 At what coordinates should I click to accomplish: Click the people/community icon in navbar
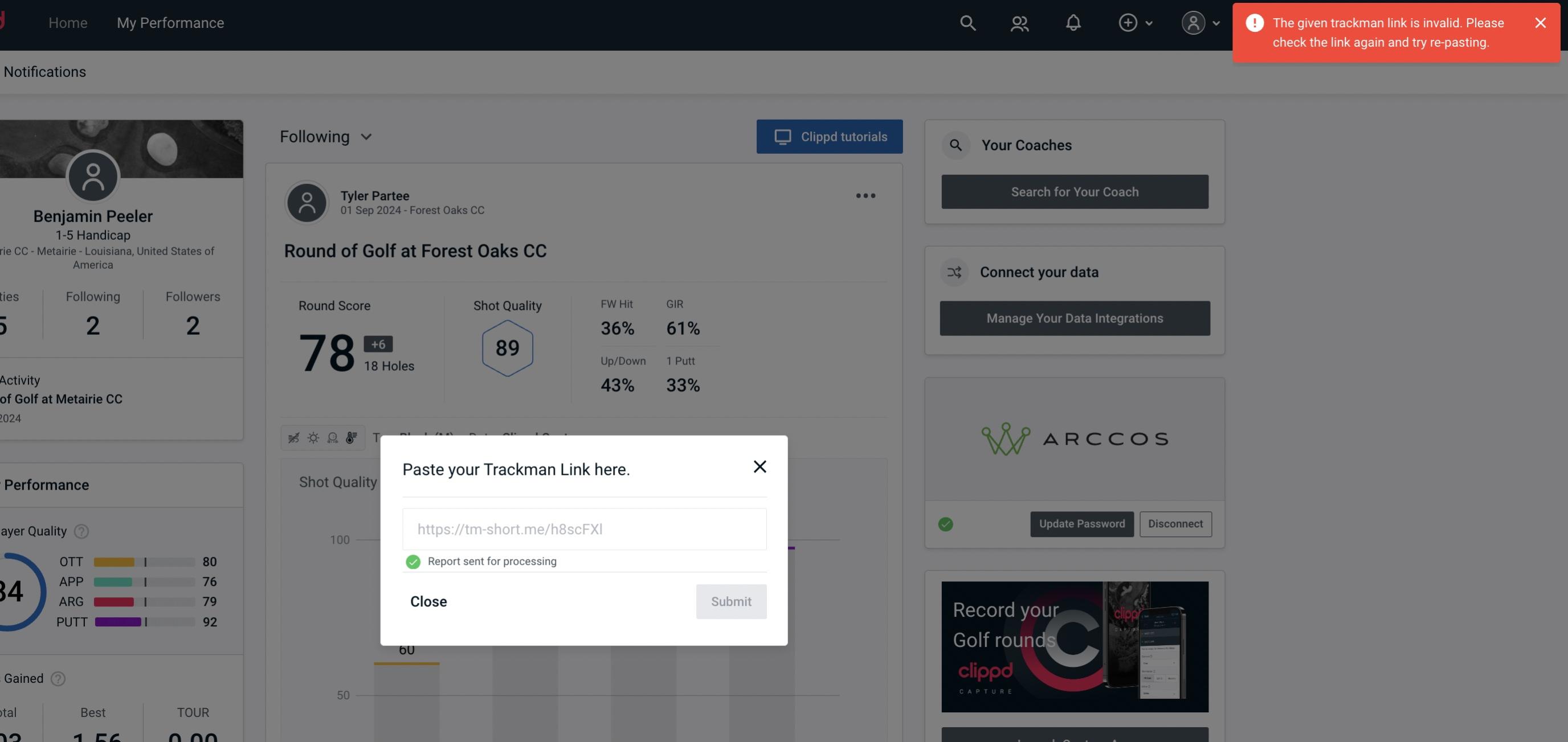[x=1019, y=22]
